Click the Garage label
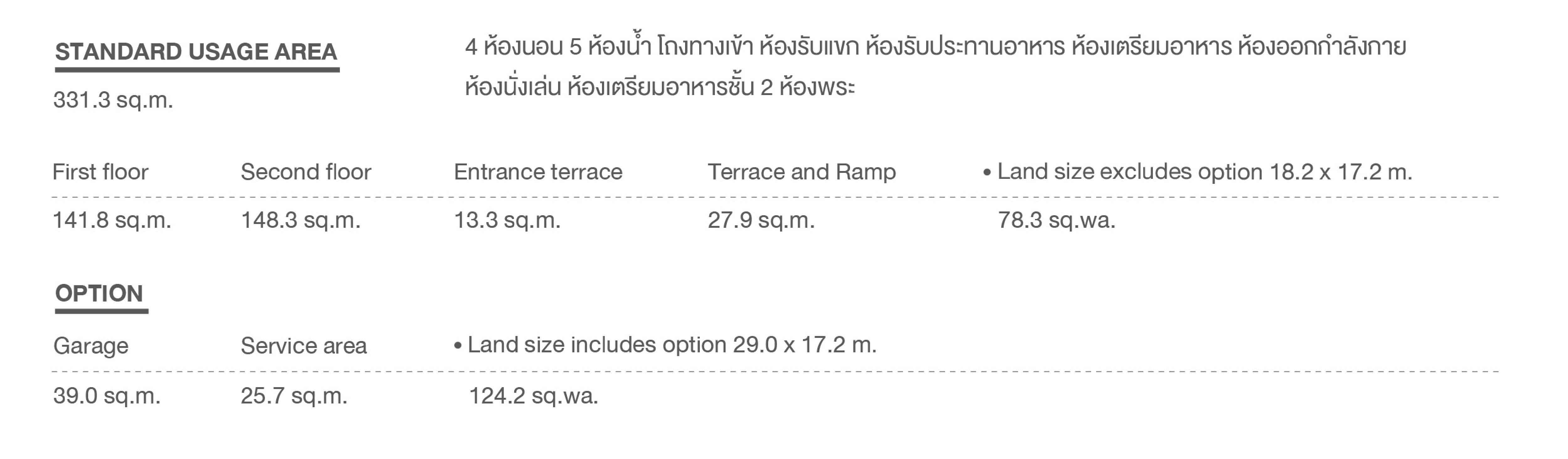 (91, 346)
